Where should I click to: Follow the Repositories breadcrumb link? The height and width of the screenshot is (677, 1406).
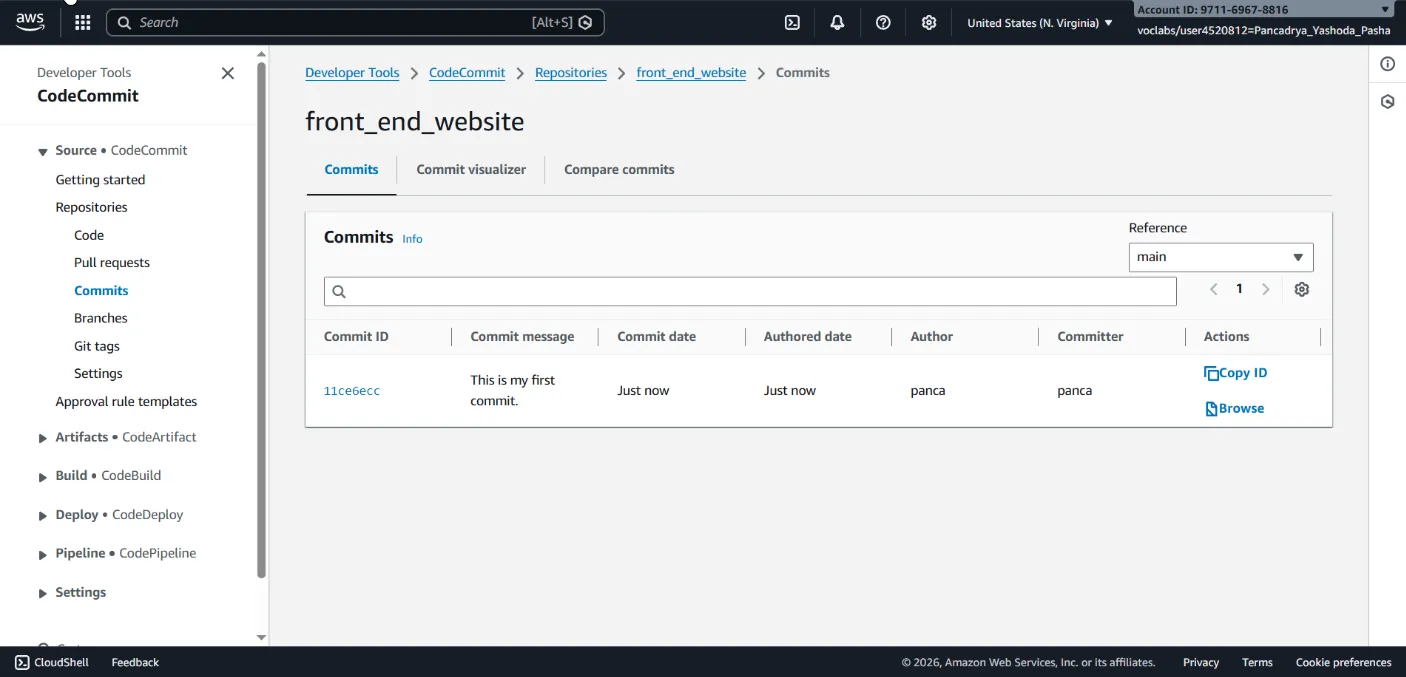tap(571, 73)
